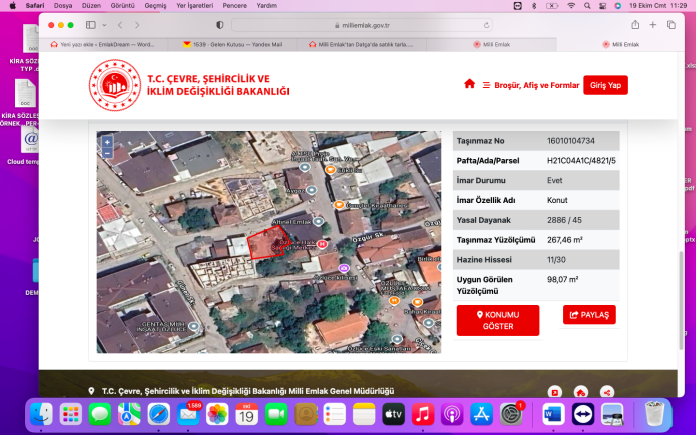Switch to the Yandex Mail Gelen Kutusu tab
Image resolution: width=696 pixels, height=435 pixels.
[x=232, y=45]
